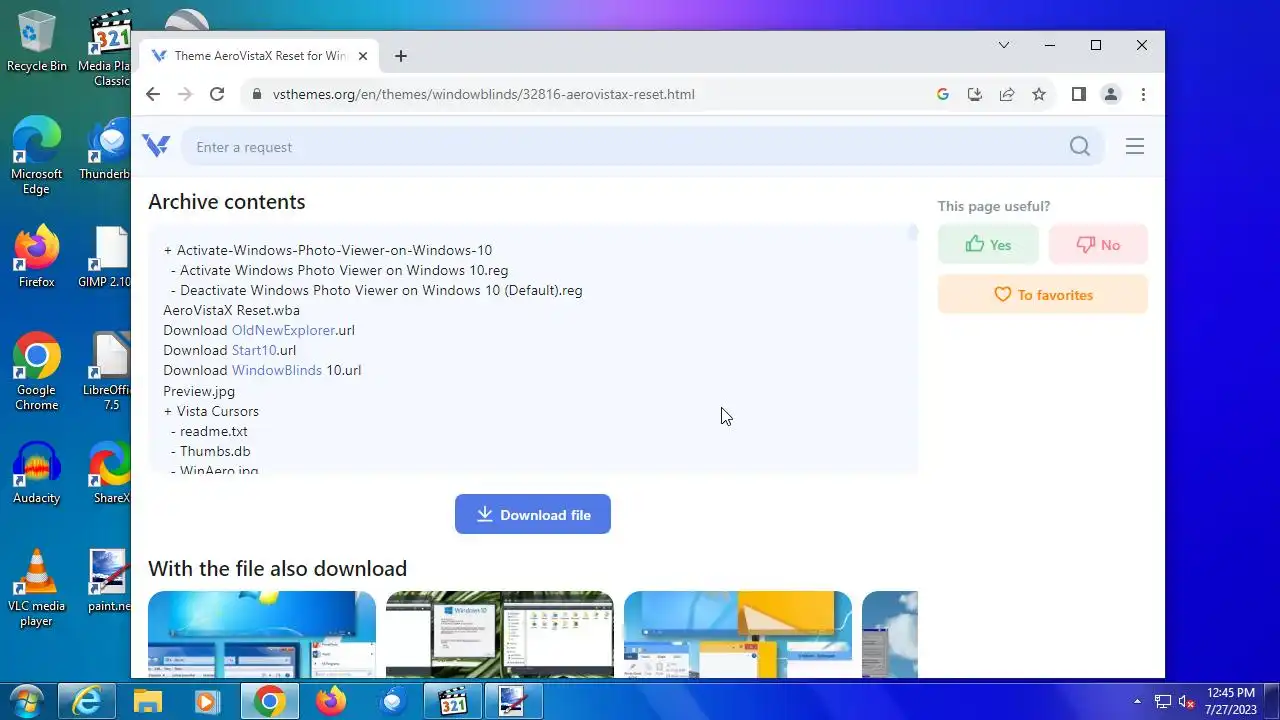This screenshot has height=720, width=1280.
Task: Open the Windows Start button
Action: pyautogui.click(x=27, y=702)
